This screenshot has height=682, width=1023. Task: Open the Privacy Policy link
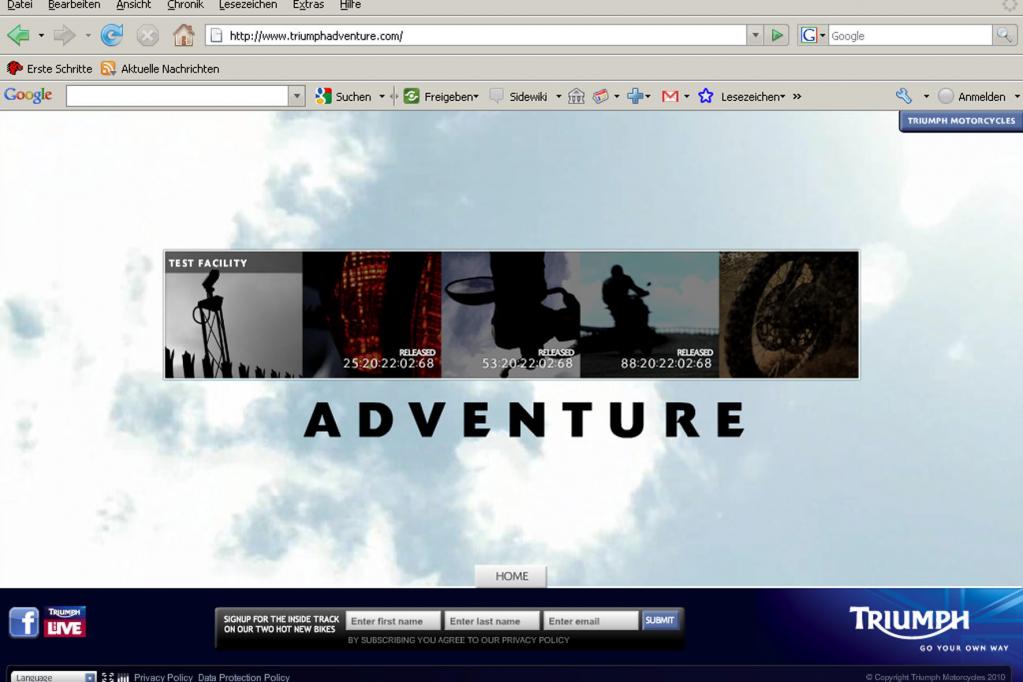point(163,677)
